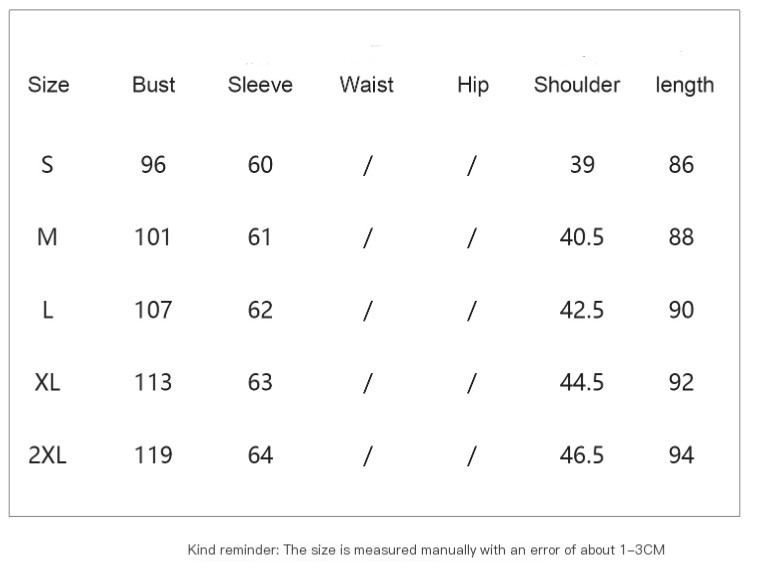Click the kind reminder note text

[x=426, y=549]
